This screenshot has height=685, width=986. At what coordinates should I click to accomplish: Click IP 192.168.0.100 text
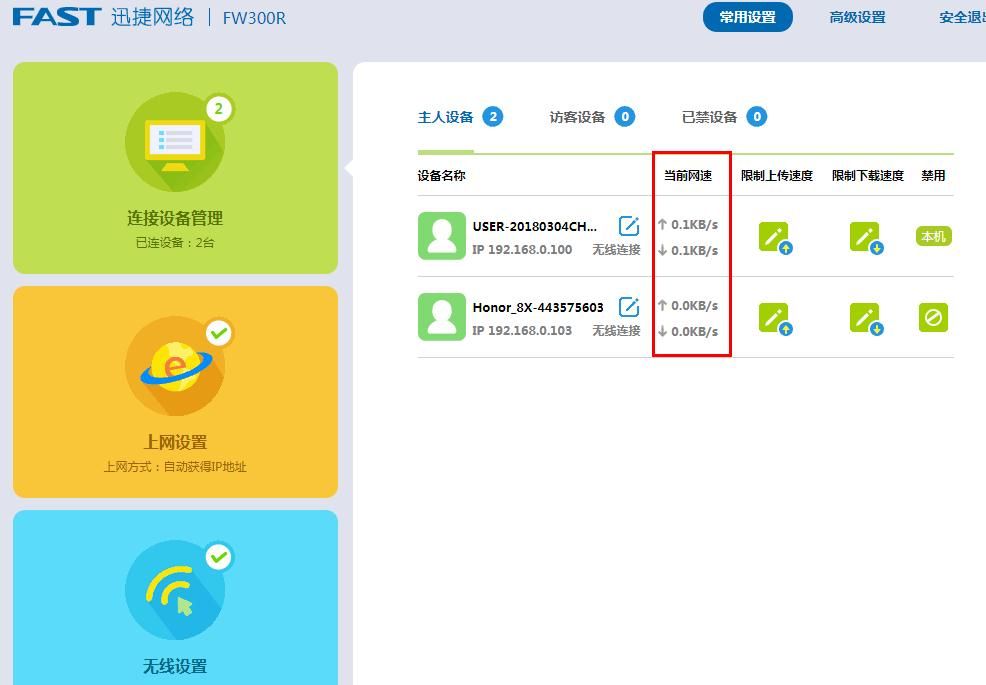[522, 250]
